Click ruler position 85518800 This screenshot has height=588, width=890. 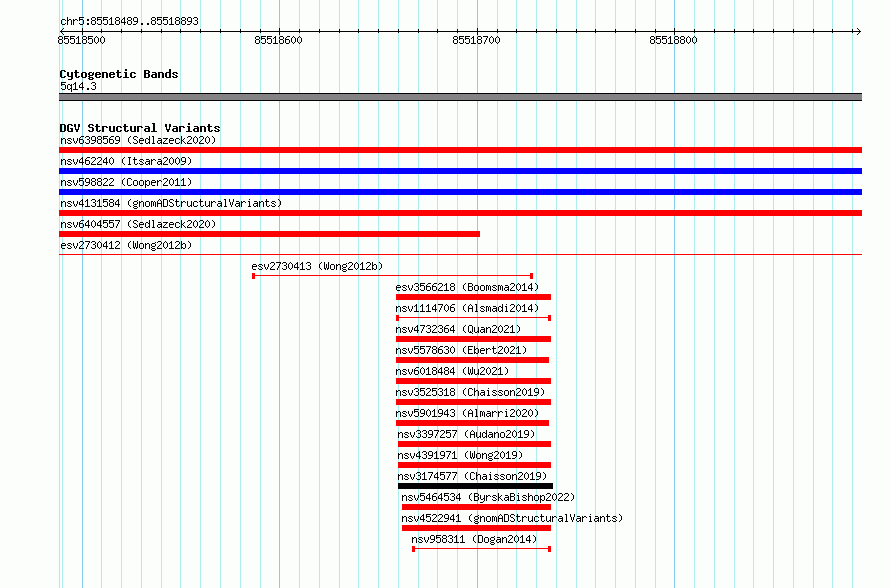point(673,40)
